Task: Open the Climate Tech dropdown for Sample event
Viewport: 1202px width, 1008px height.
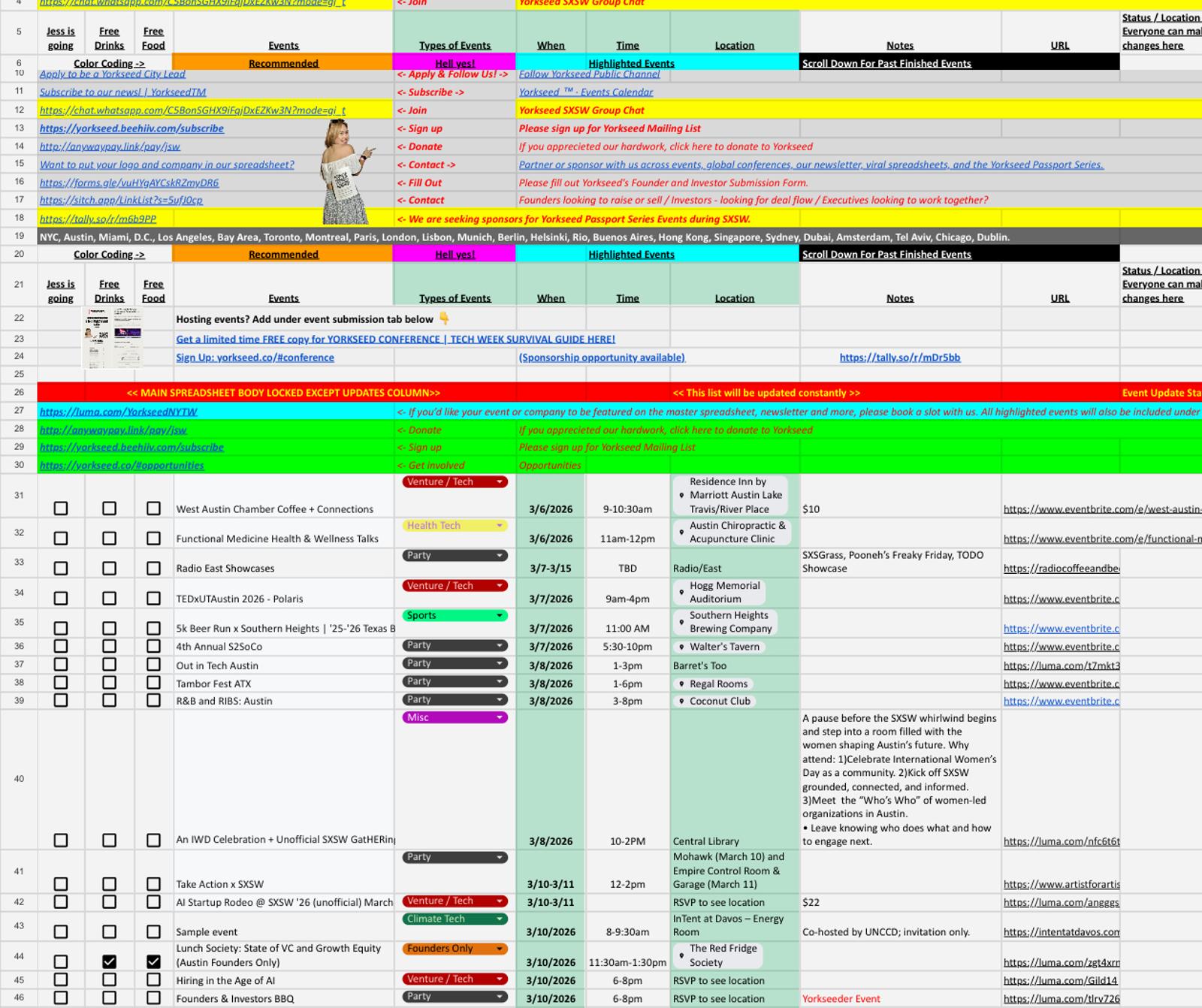Action: click(x=500, y=919)
